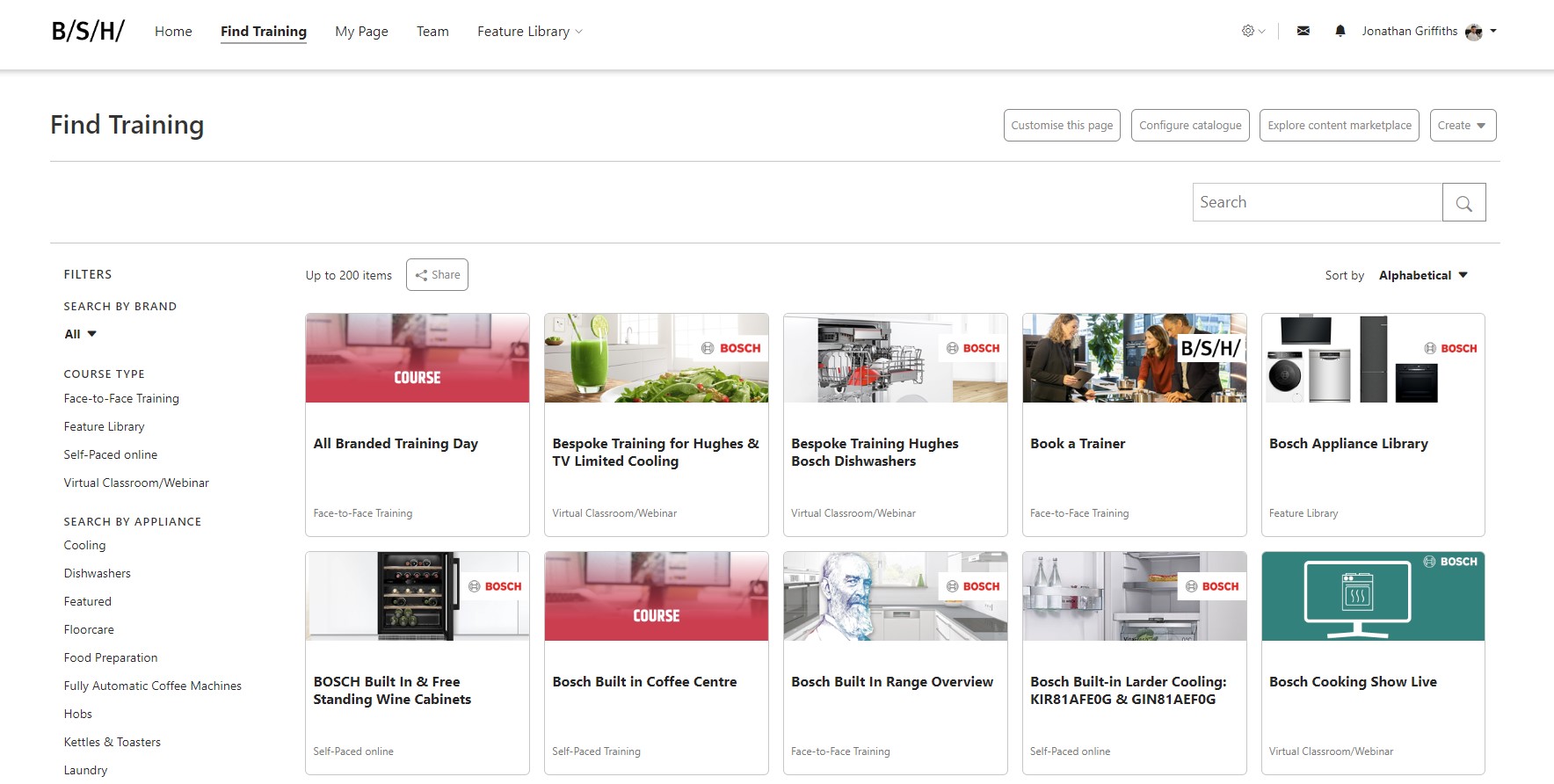Image resolution: width=1554 pixels, height=784 pixels.
Task: Open All Branded Training Day thumbnail
Action: pyautogui.click(x=418, y=358)
